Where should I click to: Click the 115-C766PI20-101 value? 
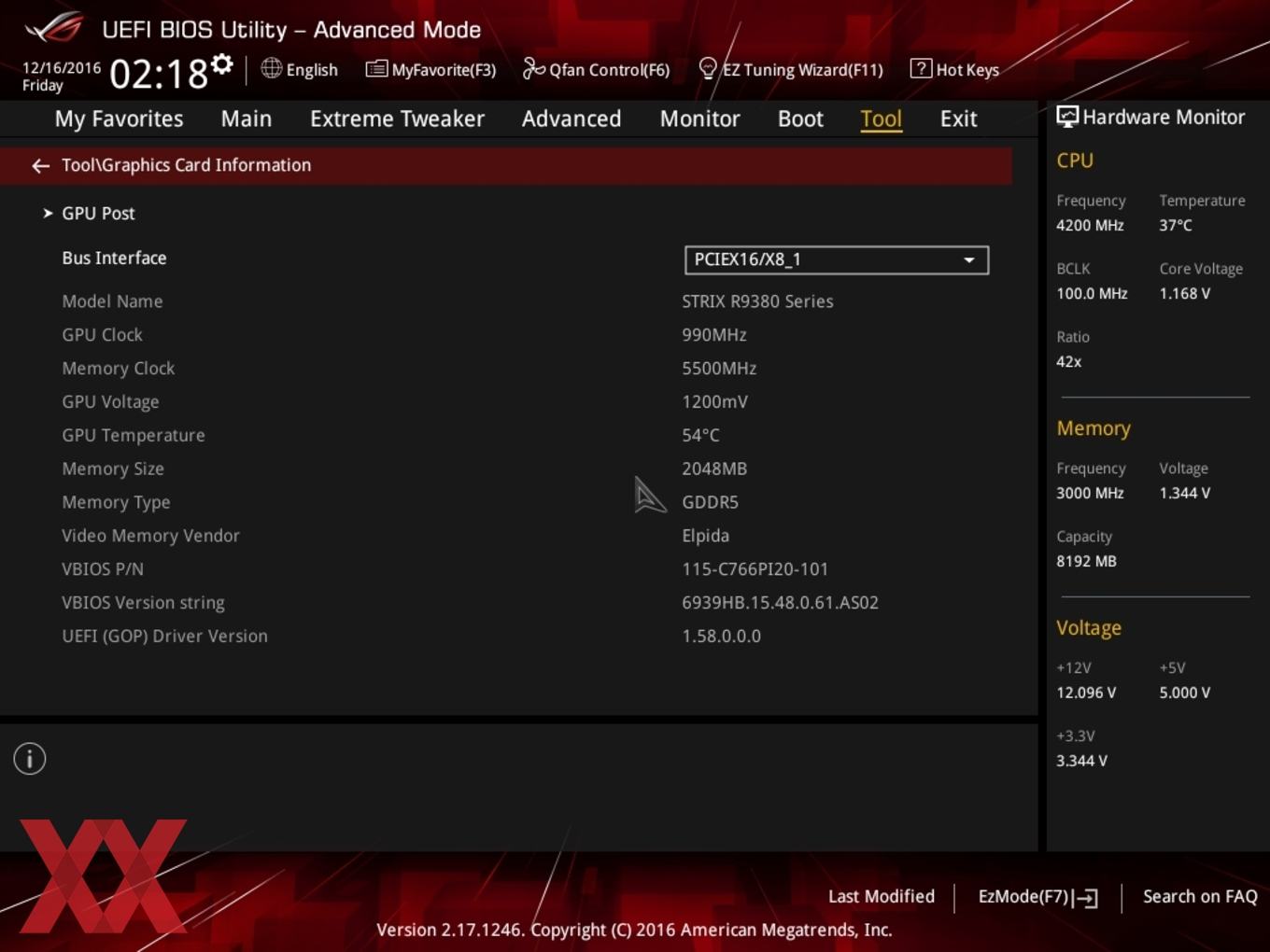coord(755,569)
